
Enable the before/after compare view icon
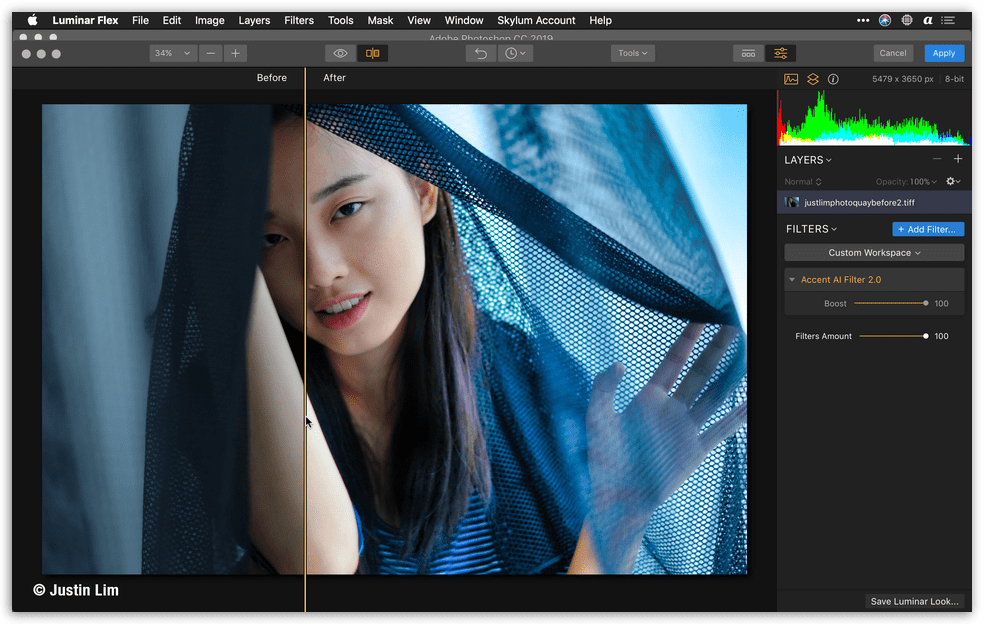[x=373, y=53]
